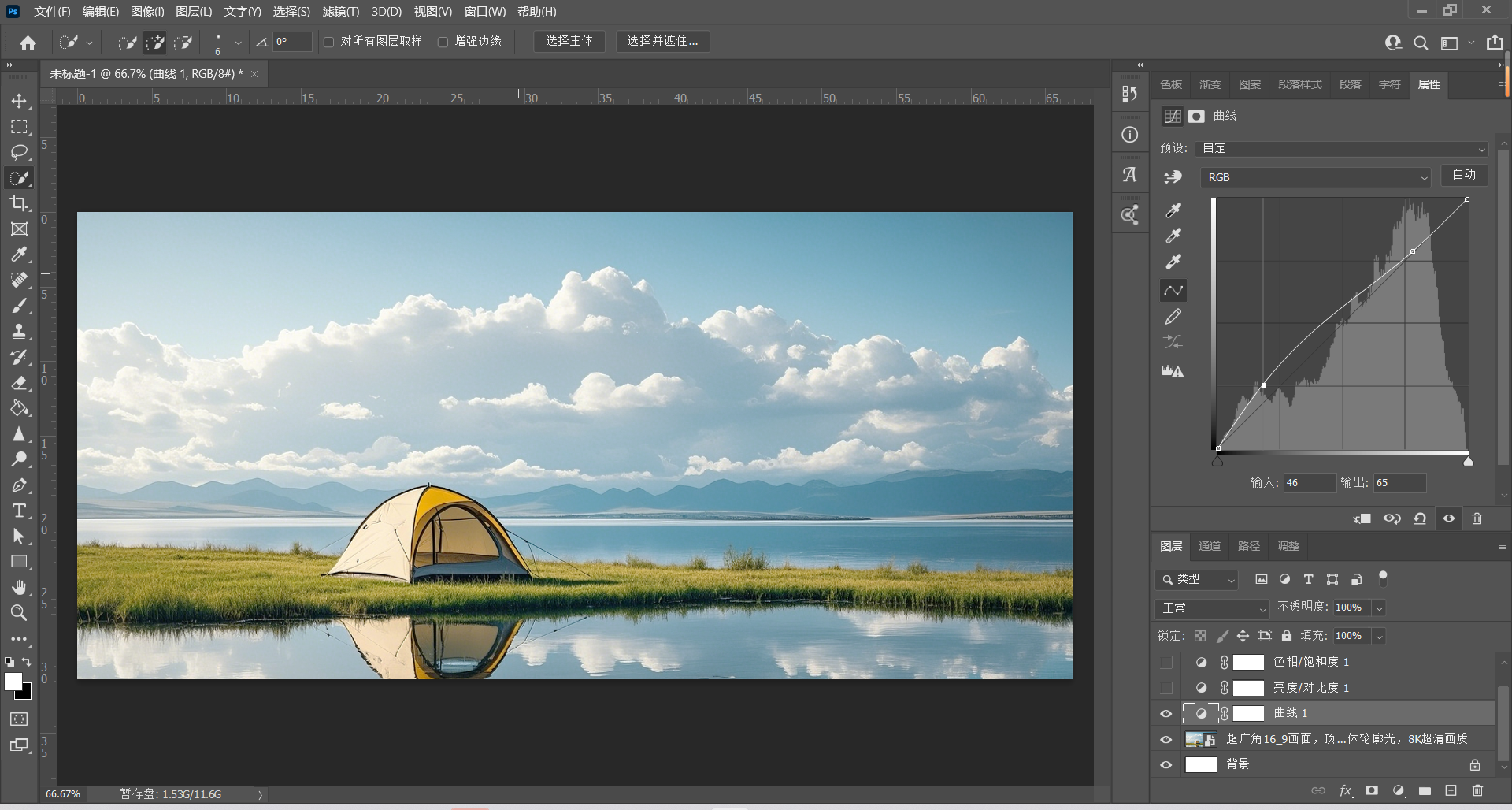Click the 选择主体 button
The image size is (1512, 810).
click(x=569, y=41)
